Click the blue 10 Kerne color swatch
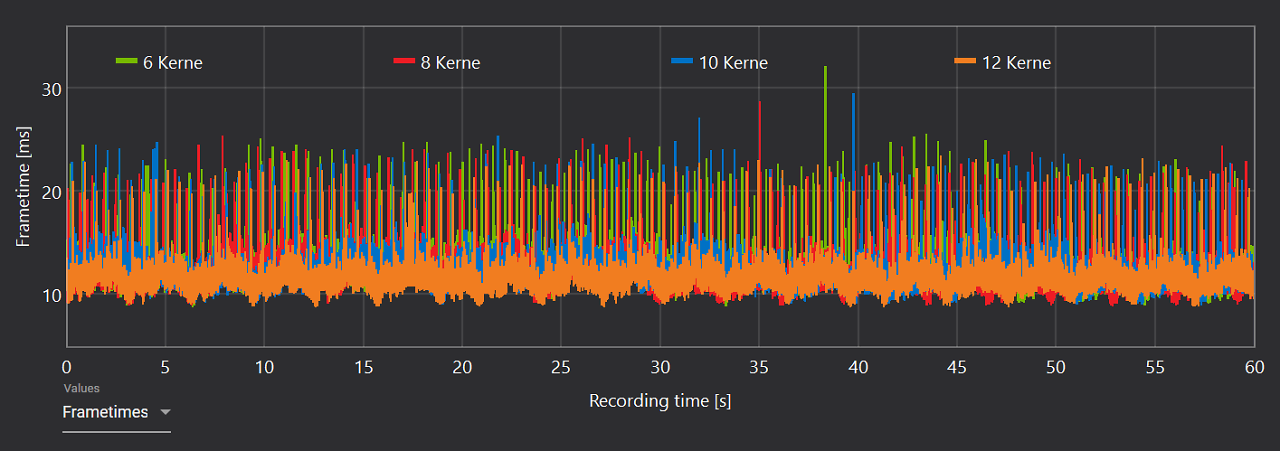1280x451 pixels. click(x=682, y=62)
